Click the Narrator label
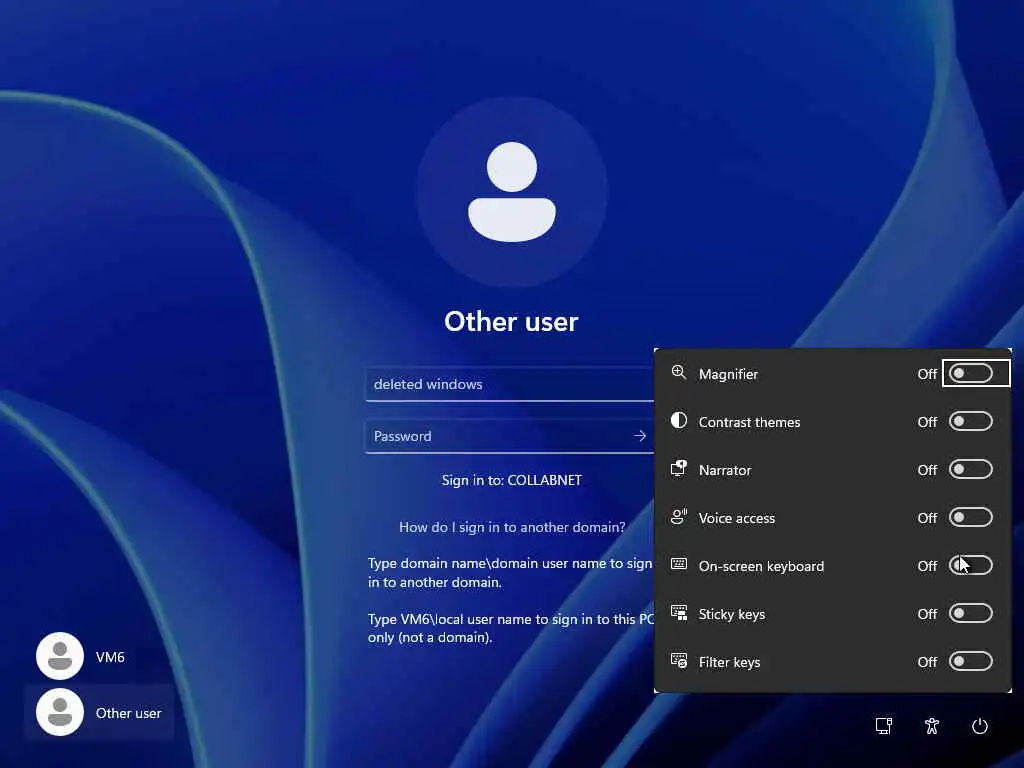1024x768 pixels. [x=725, y=470]
